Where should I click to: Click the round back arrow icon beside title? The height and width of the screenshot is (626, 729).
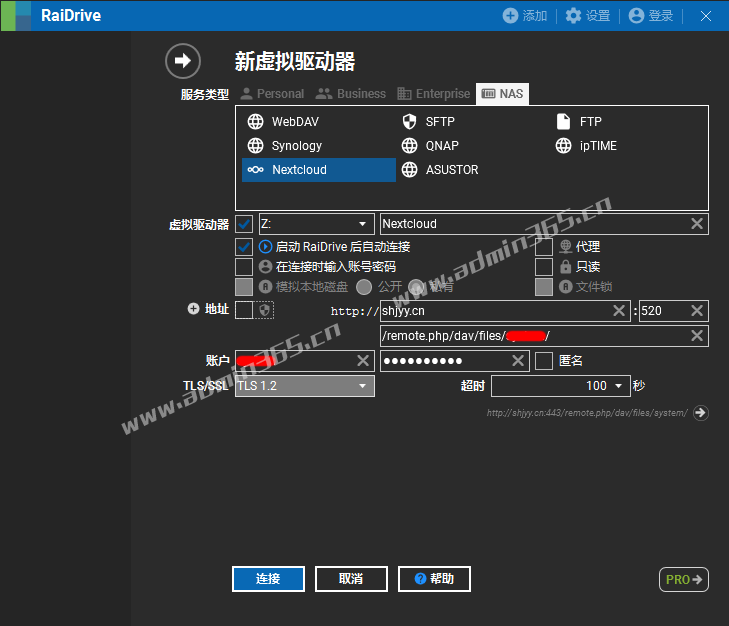click(183, 61)
